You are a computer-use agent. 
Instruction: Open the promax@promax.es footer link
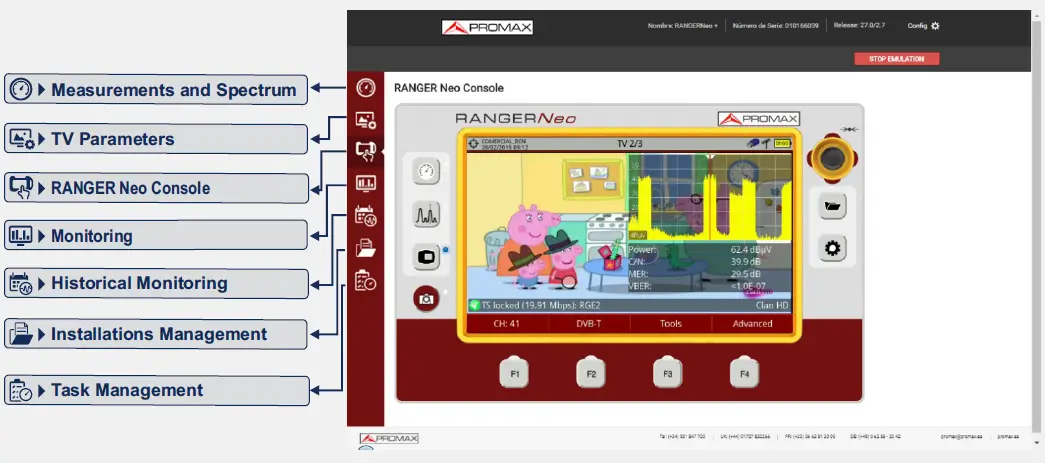click(962, 437)
